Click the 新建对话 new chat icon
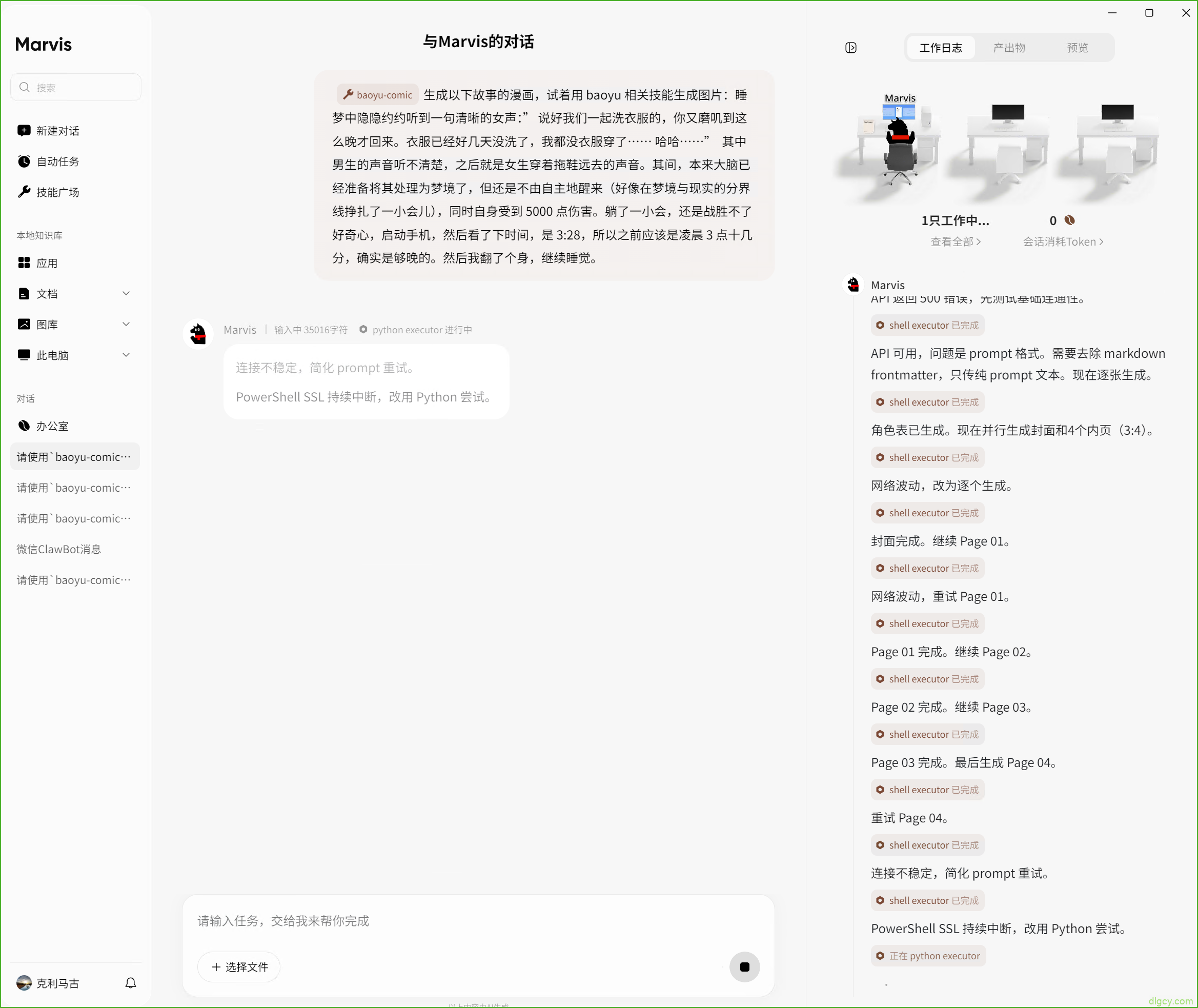Viewport: 1198px width, 1008px height. [24, 131]
